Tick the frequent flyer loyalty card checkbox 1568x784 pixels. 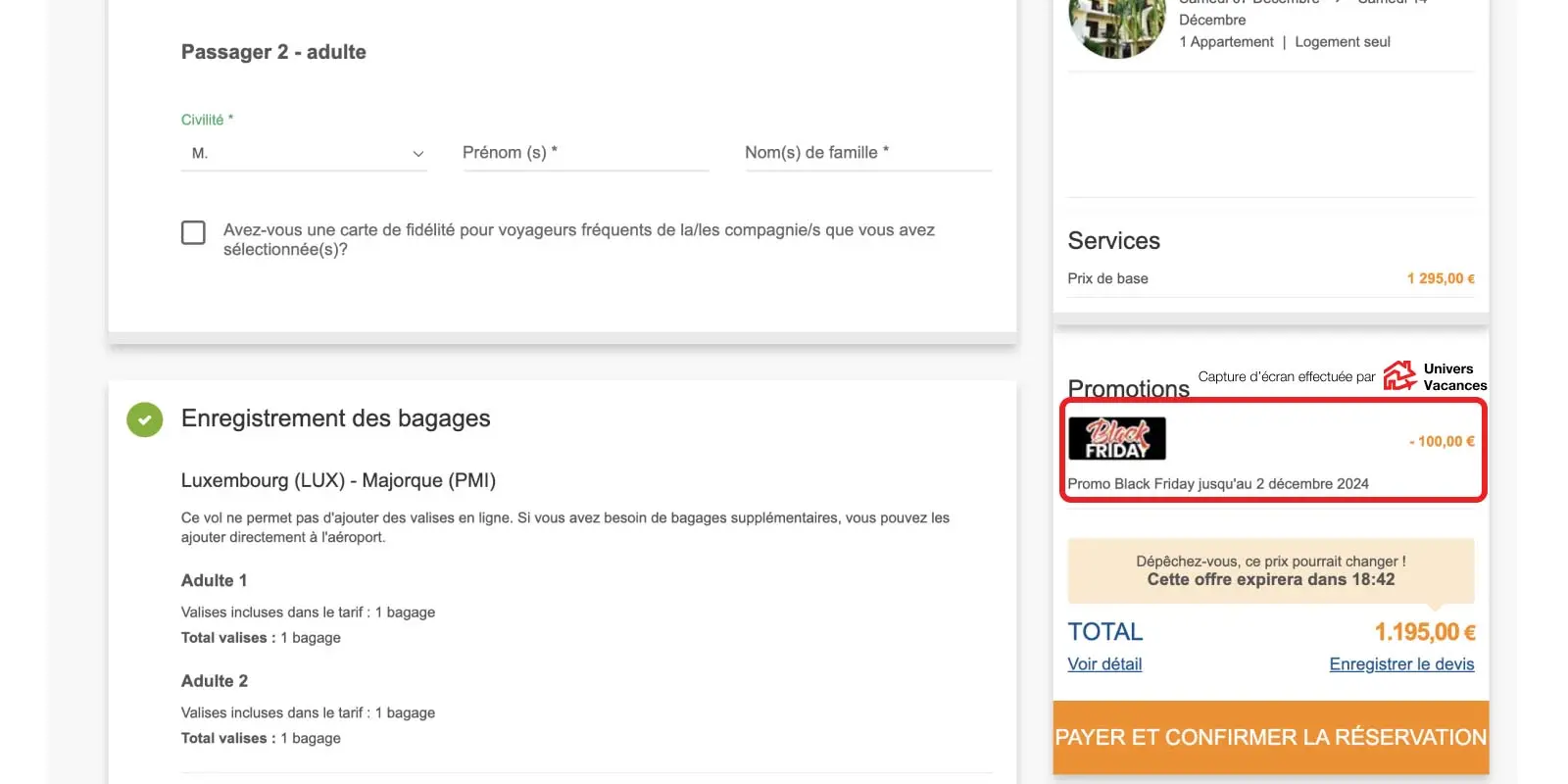coord(193,232)
